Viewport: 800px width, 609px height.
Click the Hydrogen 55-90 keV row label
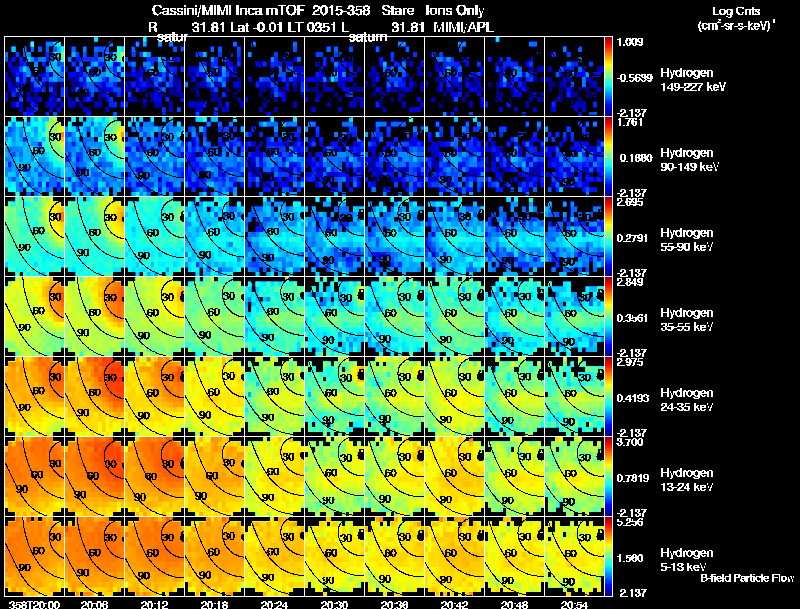click(x=687, y=240)
